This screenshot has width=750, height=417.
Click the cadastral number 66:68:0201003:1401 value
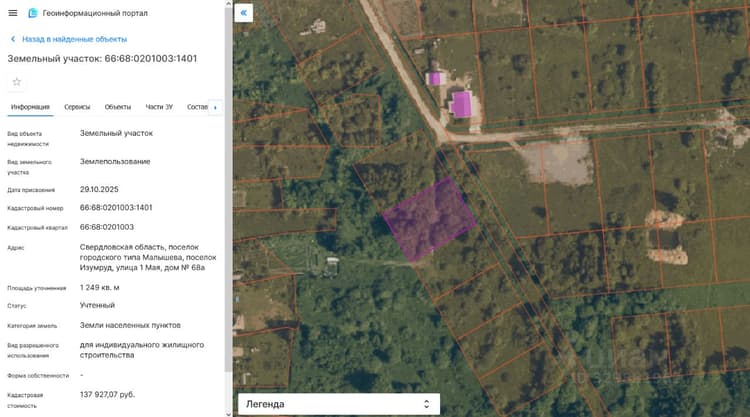[x=116, y=208]
